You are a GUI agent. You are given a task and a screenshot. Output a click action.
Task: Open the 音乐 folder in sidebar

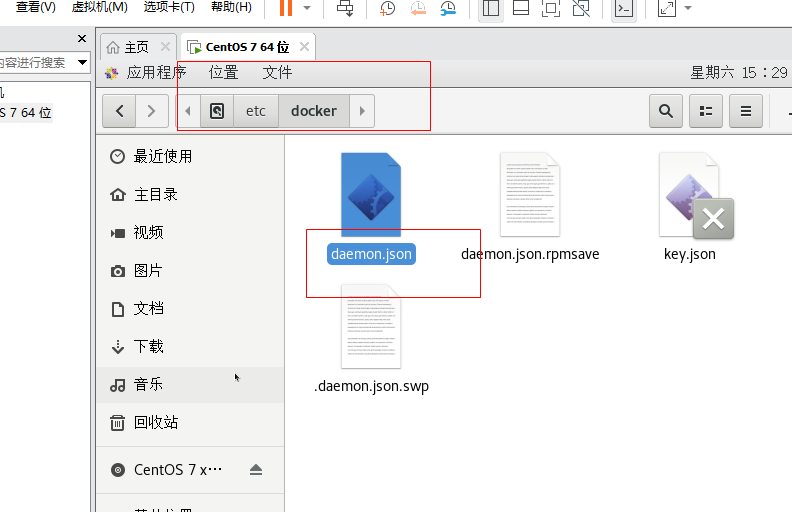190,385
